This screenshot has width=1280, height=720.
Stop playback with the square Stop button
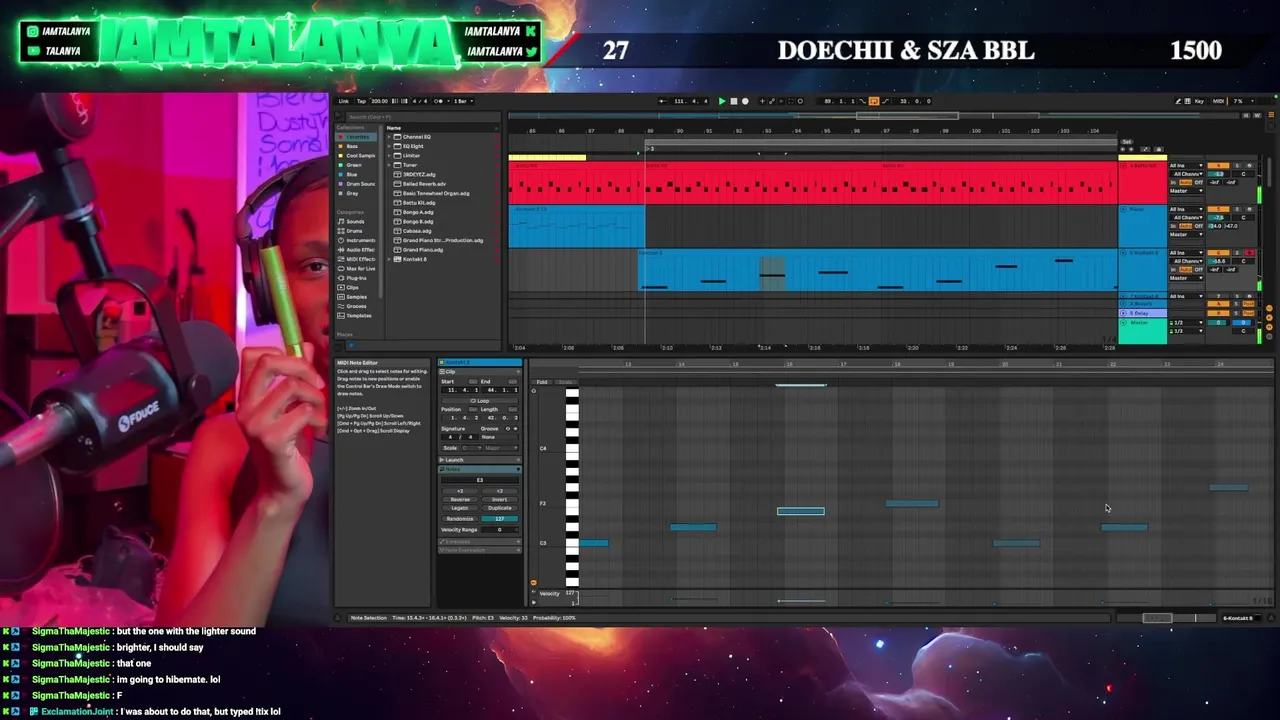(734, 101)
